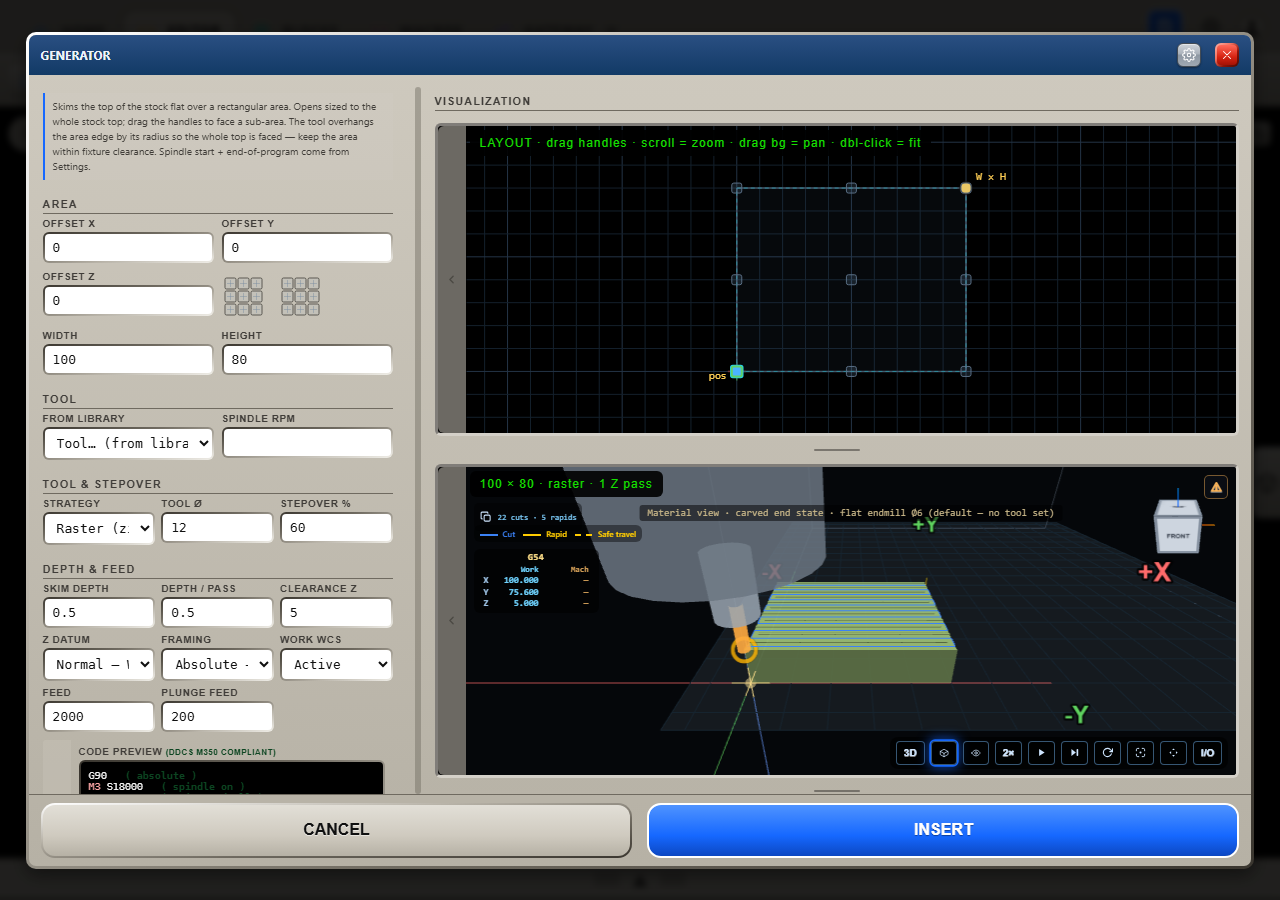The width and height of the screenshot is (1280, 900).
Task: Collapse the layout panel left chevron
Action: [451, 279]
